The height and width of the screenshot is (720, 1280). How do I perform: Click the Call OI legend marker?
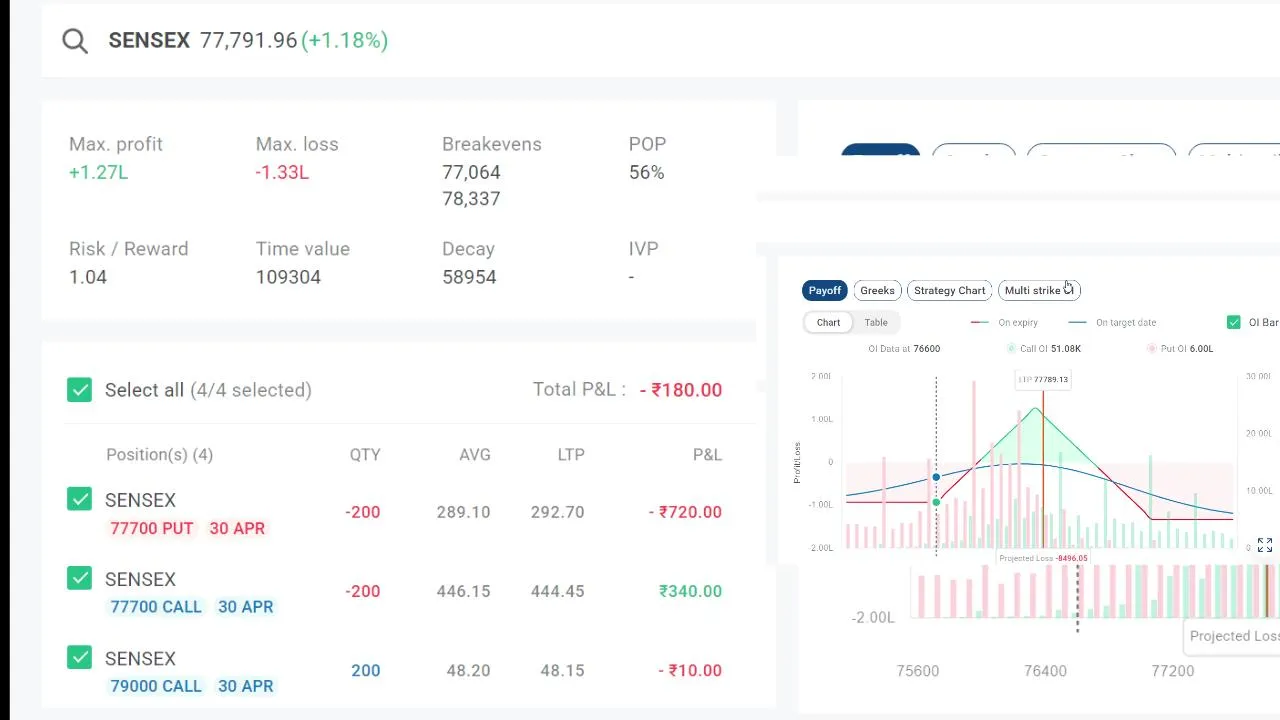[1011, 349]
